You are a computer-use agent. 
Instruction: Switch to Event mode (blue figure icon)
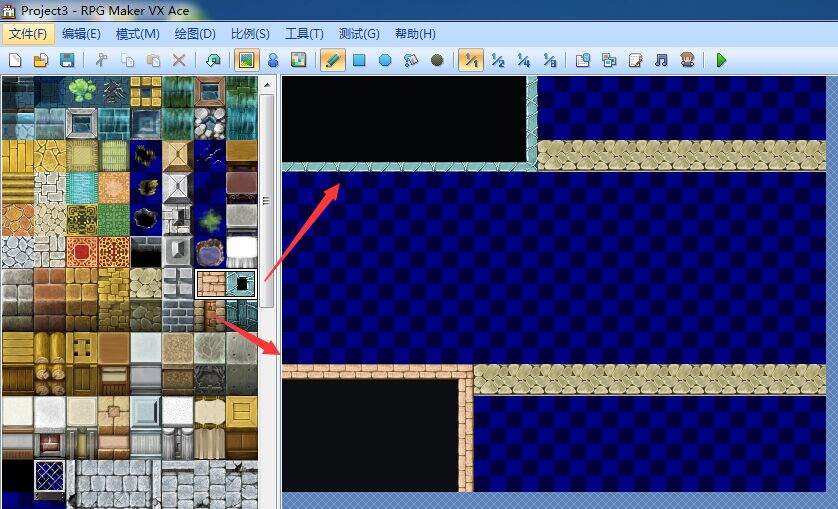(x=273, y=60)
